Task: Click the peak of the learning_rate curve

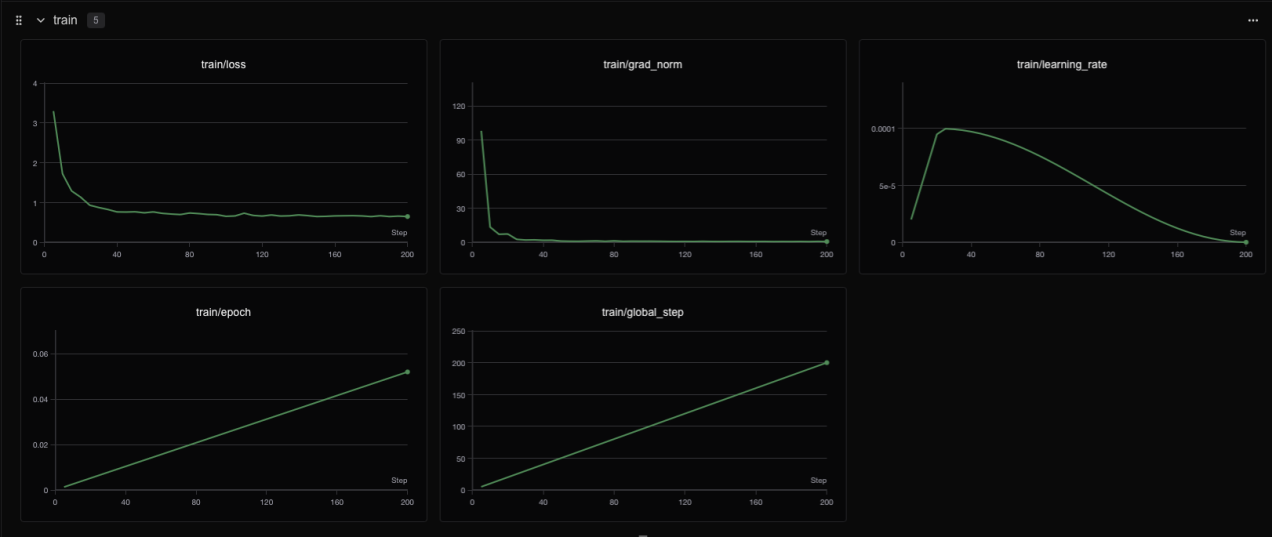Action: [946, 128]
